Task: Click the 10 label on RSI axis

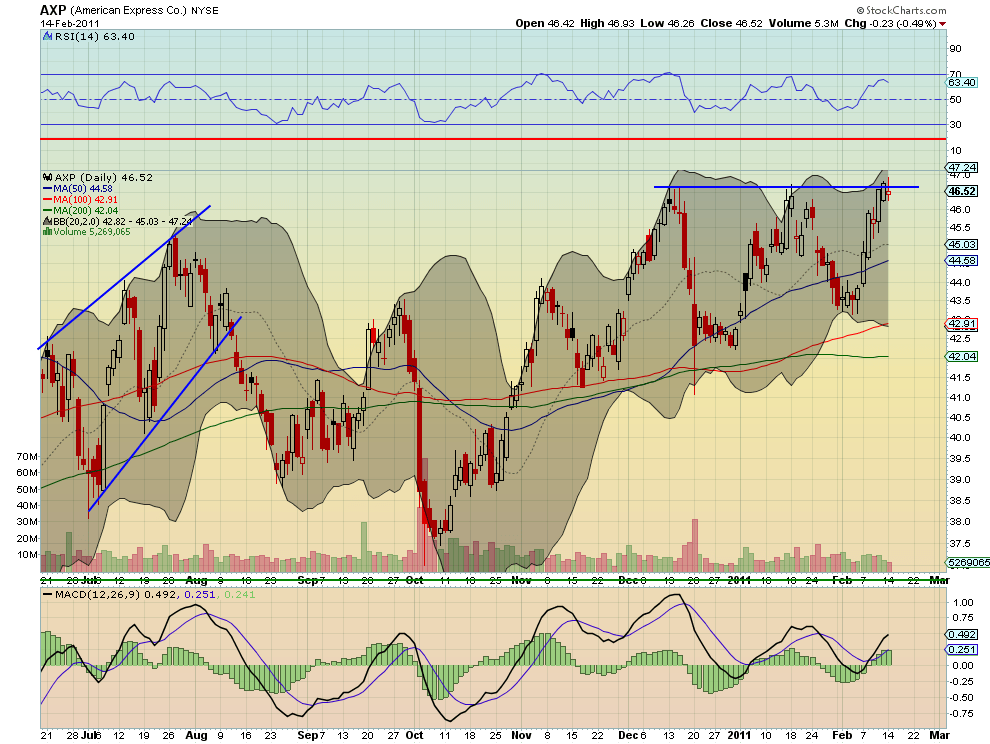Action: coord(955,150)
